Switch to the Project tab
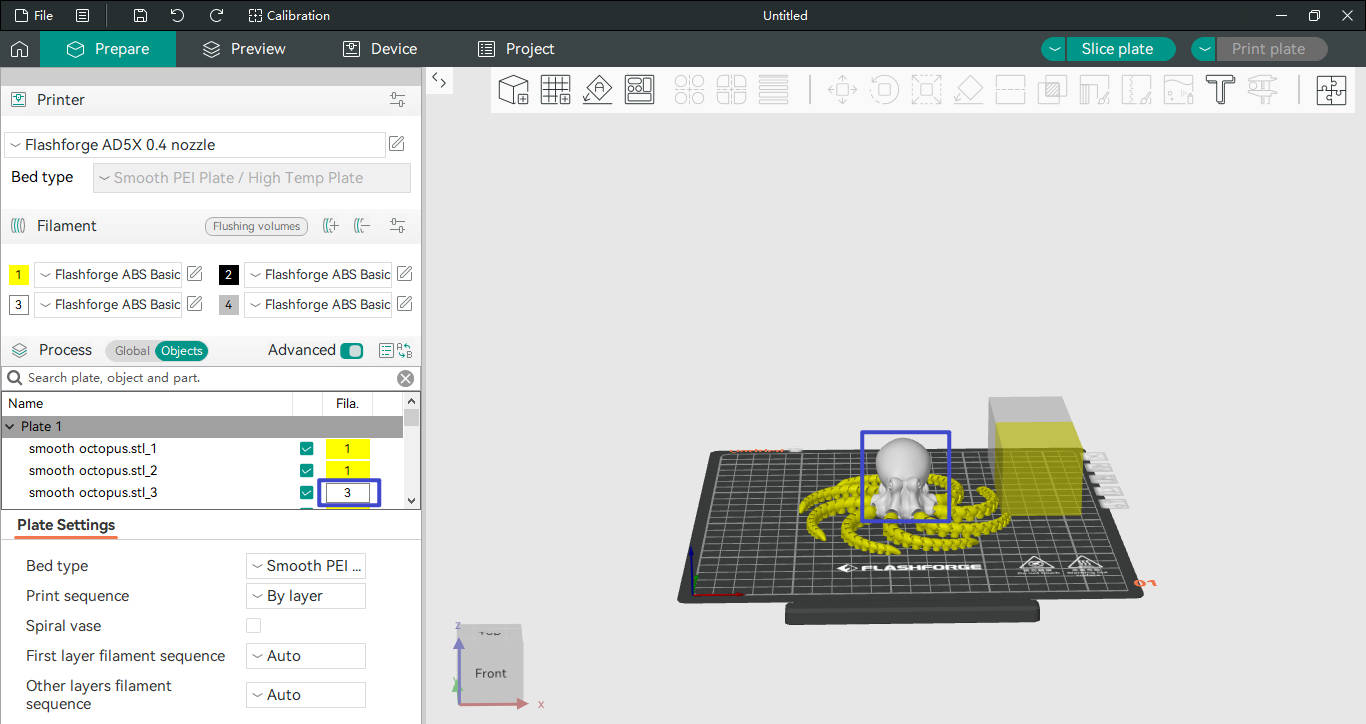 click(x=516, y=49)
